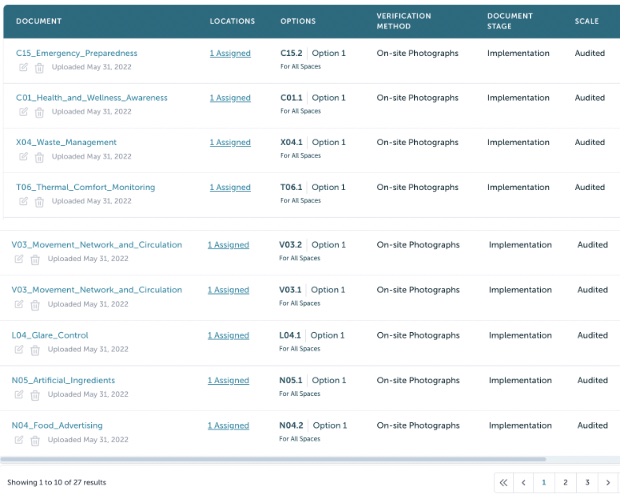Delete the V03.1 Movement Network document
631x503 pixels.
[35, 305]
